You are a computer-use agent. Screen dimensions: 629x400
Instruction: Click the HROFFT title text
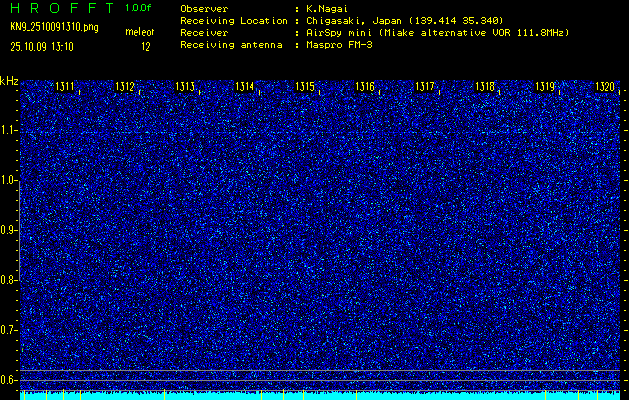58,8
